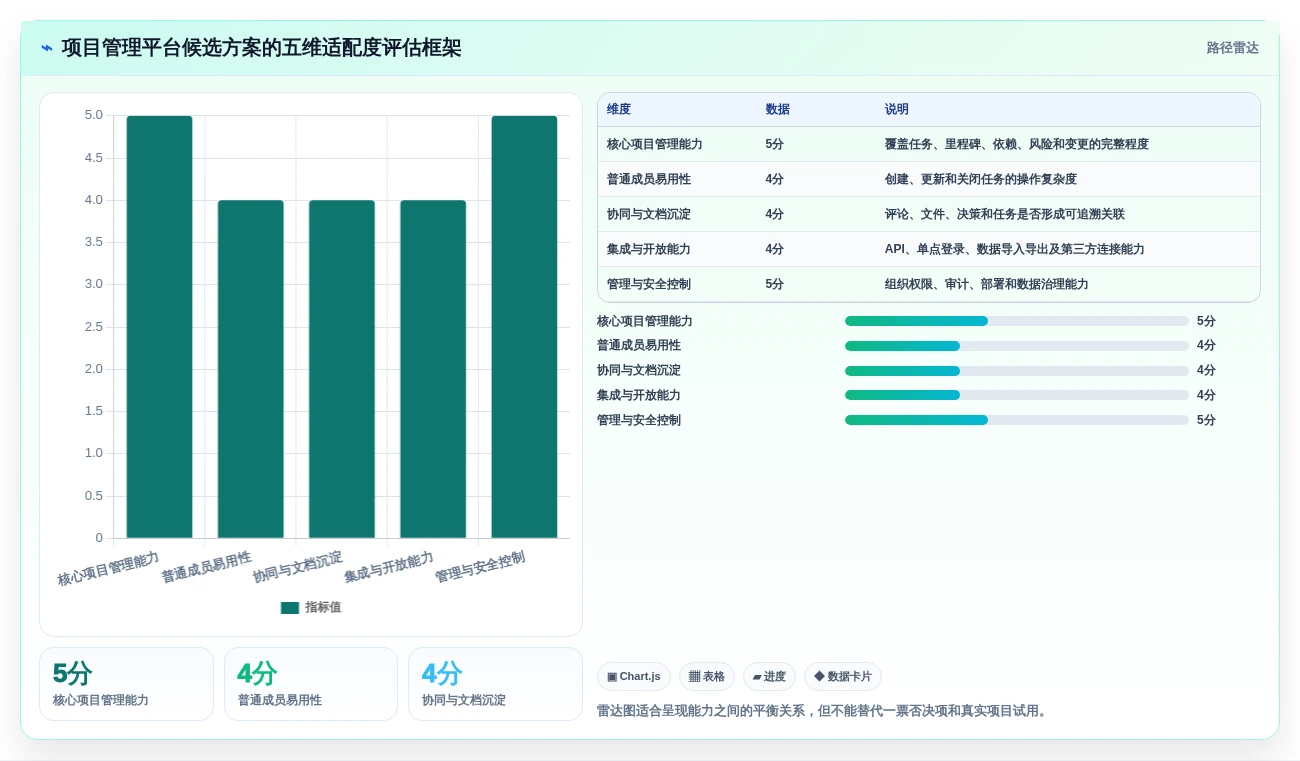This screenshot has width=1300, height=761.
Task: Click the 核心项目管理能力 bar in chart
Action: [159, 327]
